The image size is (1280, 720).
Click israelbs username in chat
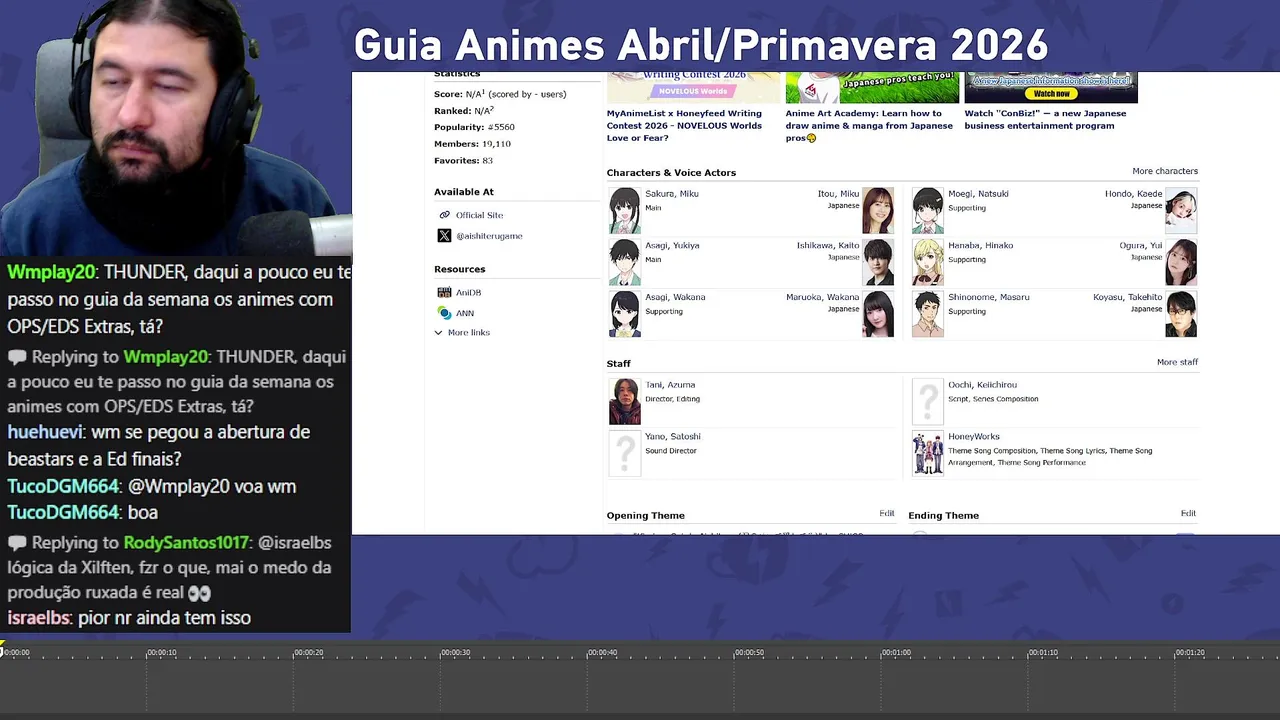click(x=38, y=618)
